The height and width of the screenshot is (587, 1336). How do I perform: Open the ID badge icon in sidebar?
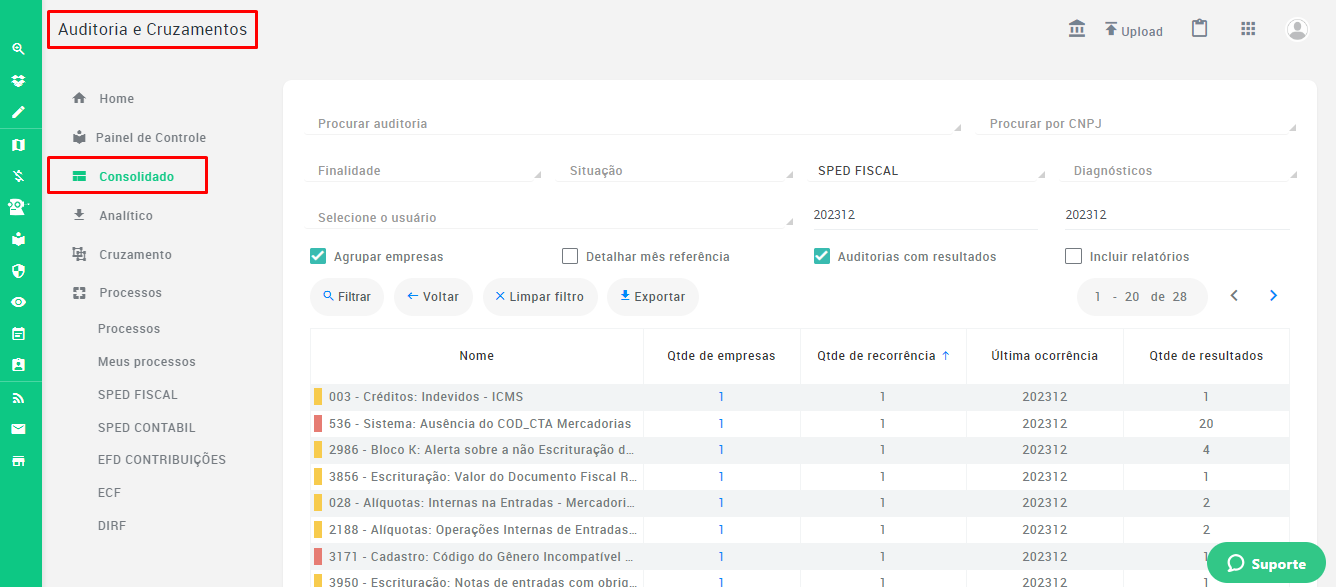(18, 365)
